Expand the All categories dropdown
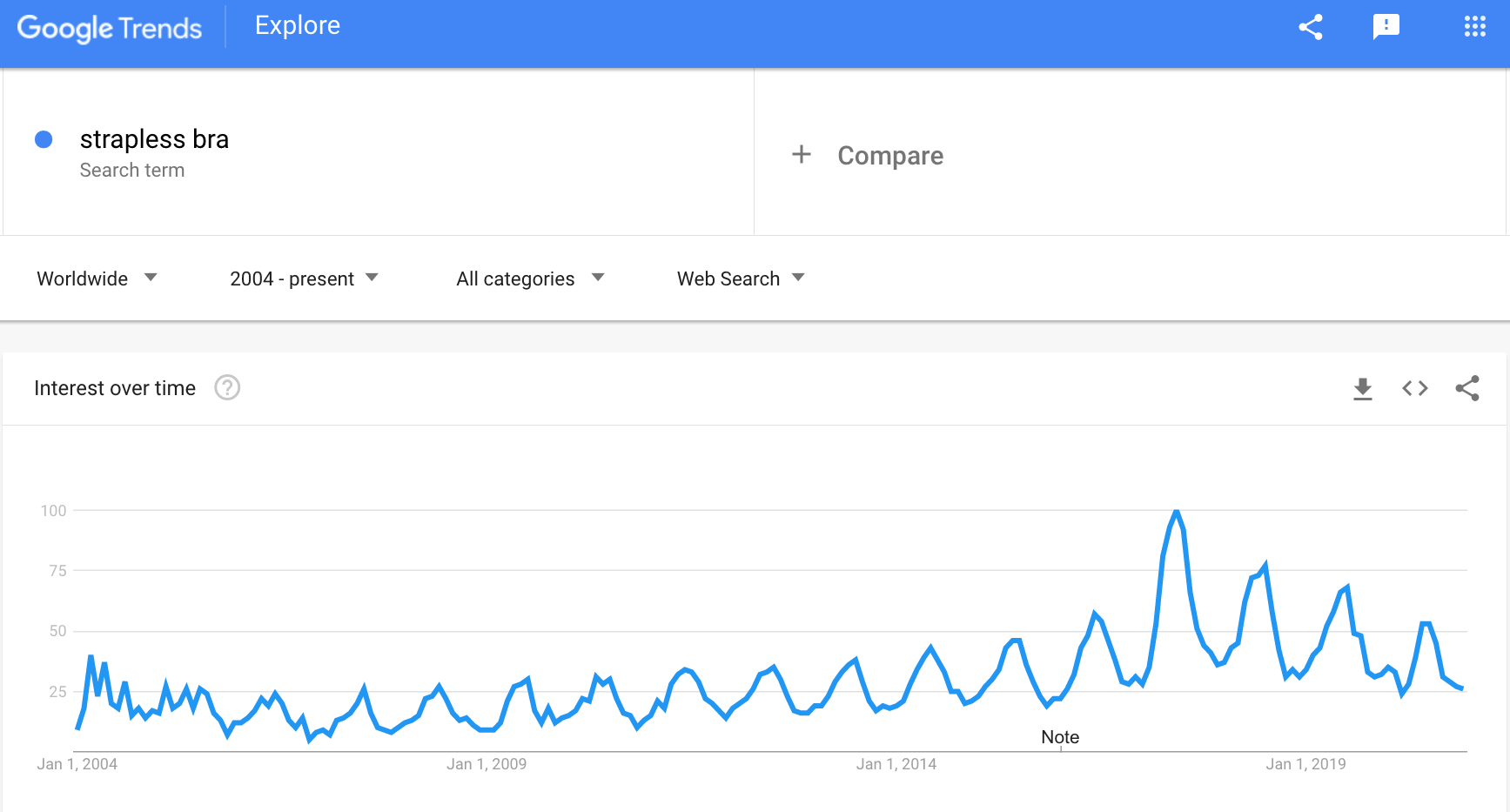 pyautogui.click(x=530, y=278)
